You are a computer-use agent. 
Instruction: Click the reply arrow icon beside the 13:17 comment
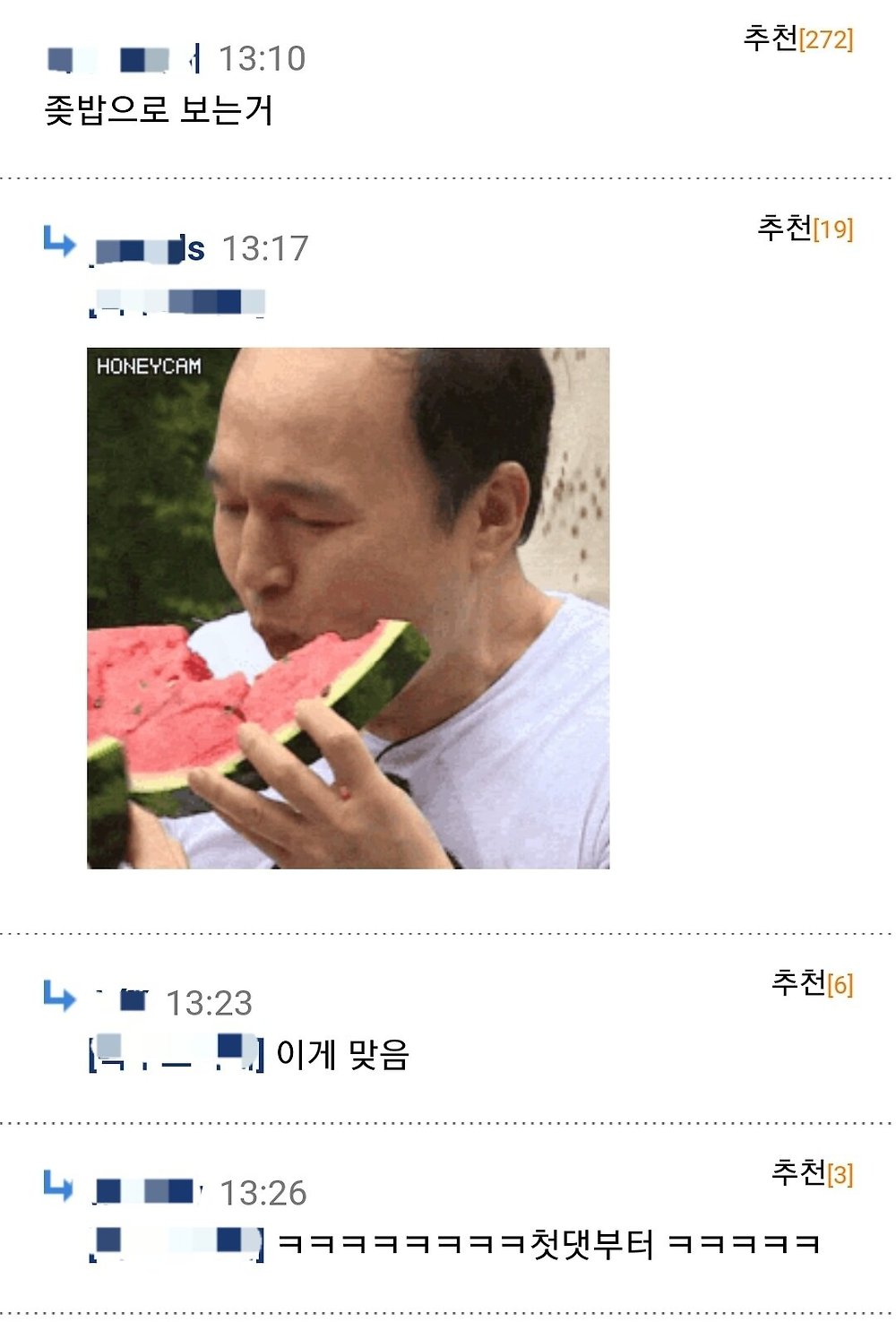59,241
